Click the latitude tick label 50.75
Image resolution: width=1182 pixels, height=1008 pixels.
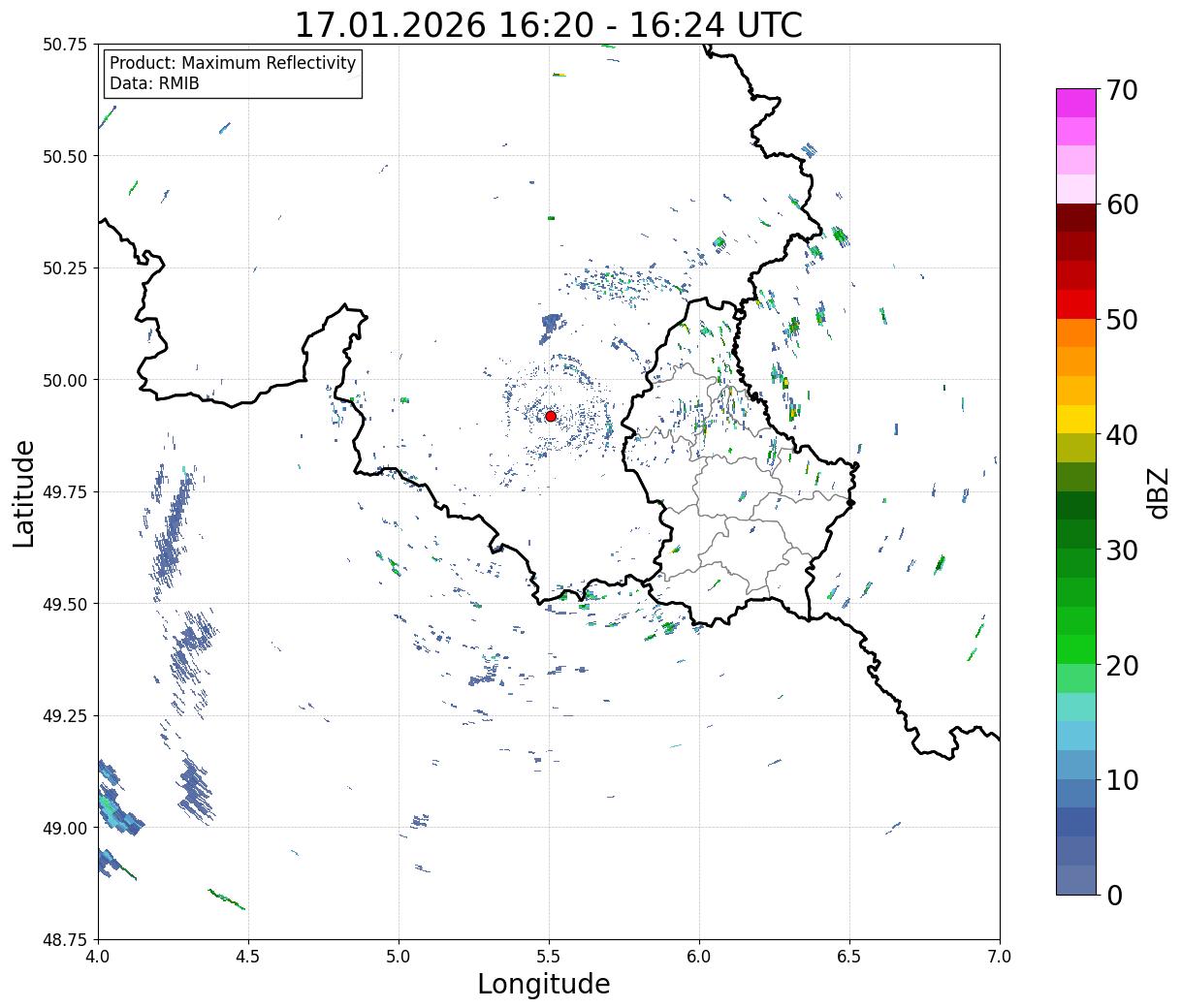tap(64, 45)
